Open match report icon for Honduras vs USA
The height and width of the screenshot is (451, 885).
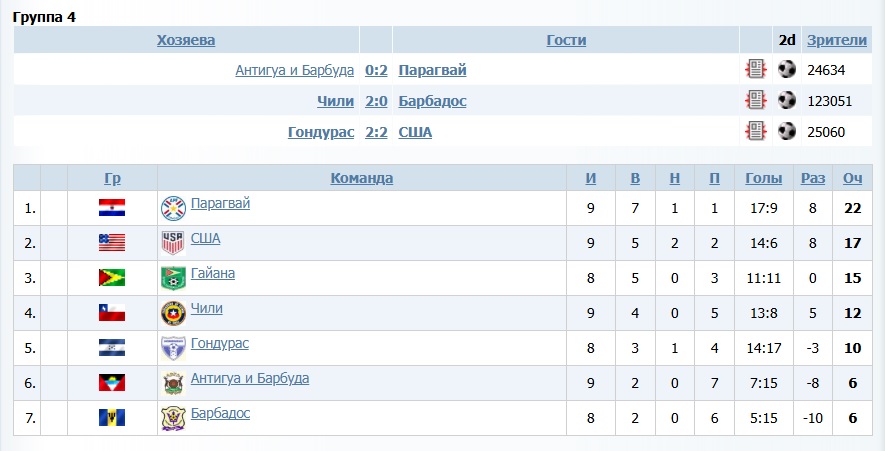coord(755,131)
